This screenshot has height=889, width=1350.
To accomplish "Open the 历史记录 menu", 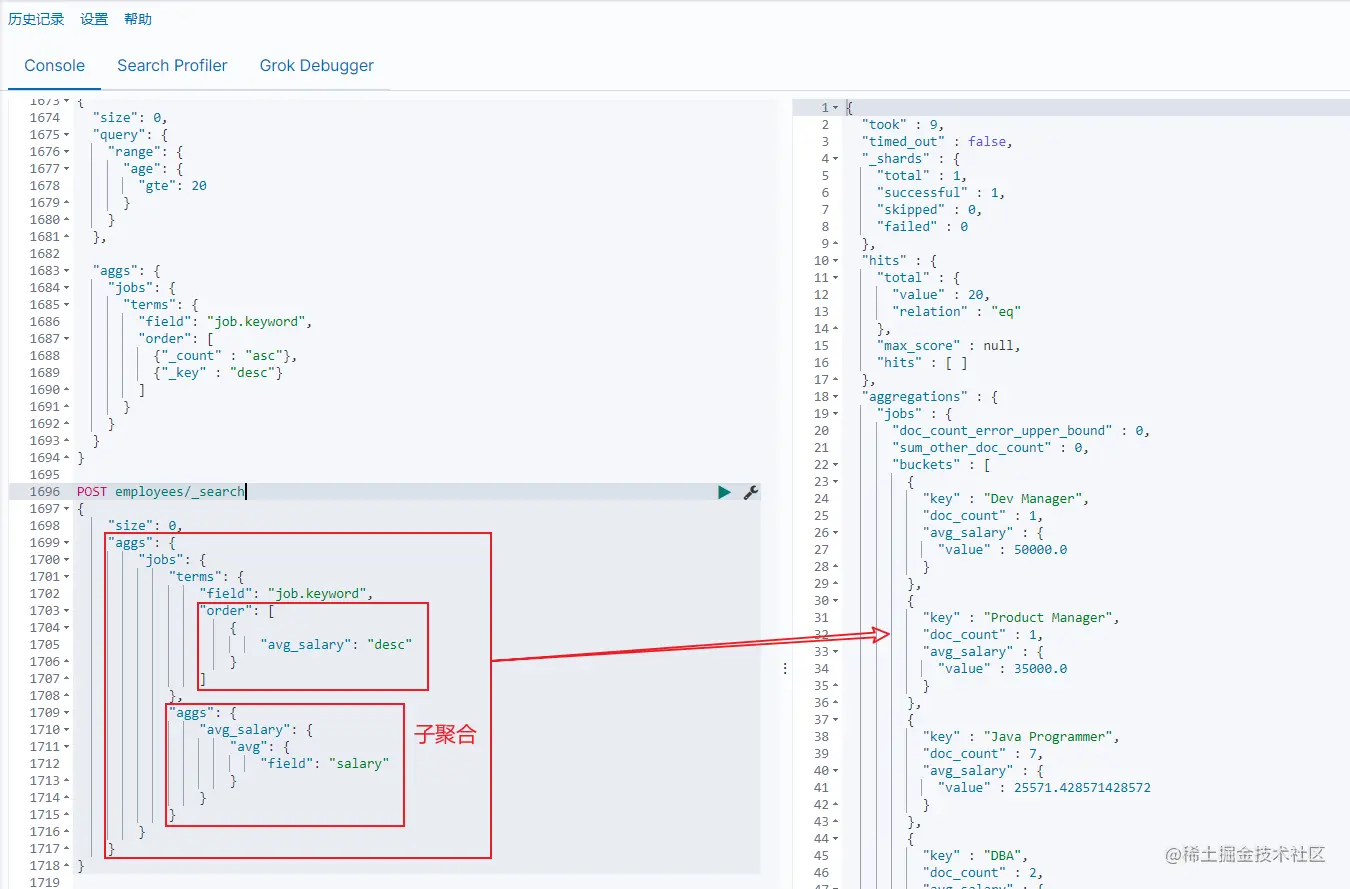I will [36, 19].
